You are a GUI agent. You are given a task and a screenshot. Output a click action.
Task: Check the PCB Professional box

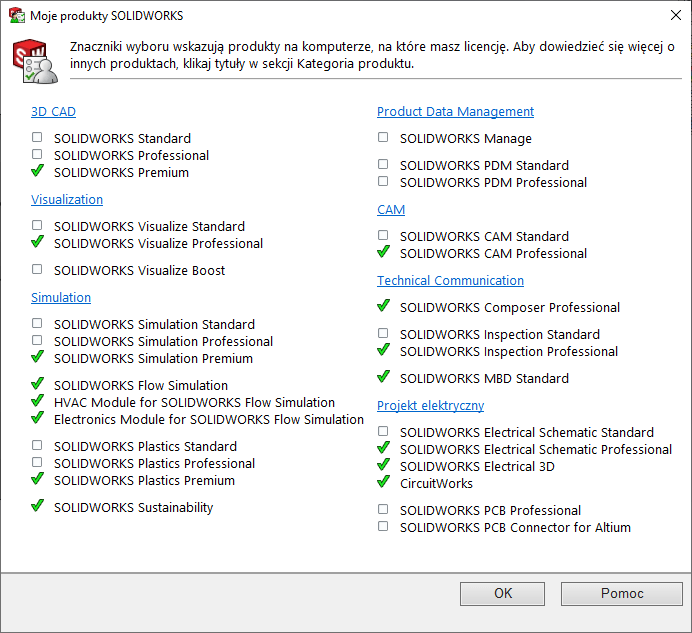tap(383, 509)
